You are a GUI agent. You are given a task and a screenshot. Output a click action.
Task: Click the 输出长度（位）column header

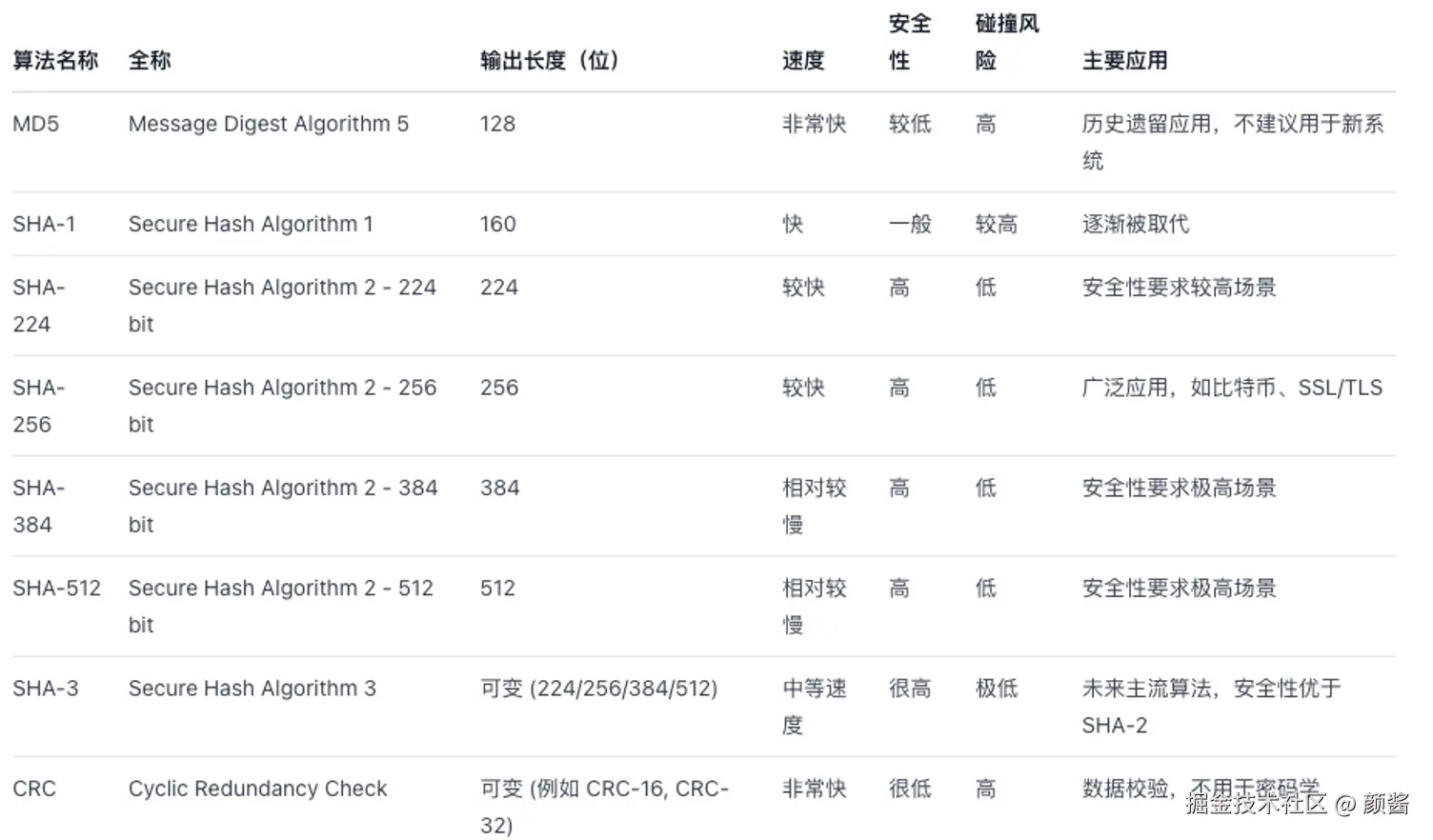[550, 61]
